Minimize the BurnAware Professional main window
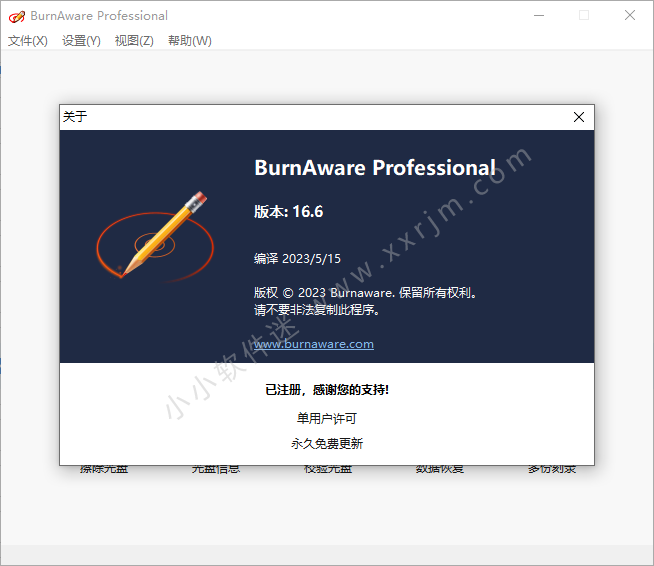The height and width of the screenshot is (566, 654). point(539,15)
